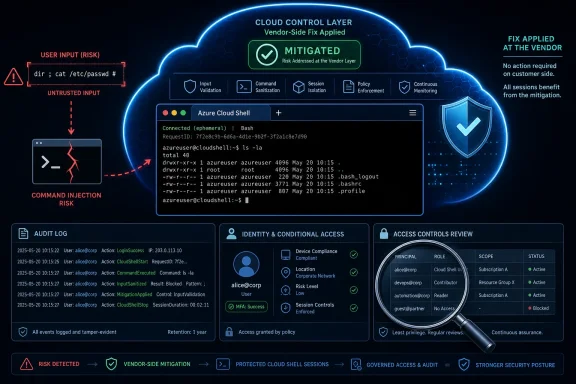
Task: Click the green check next to Device Compliance
Action: click(x=354, y=254)
